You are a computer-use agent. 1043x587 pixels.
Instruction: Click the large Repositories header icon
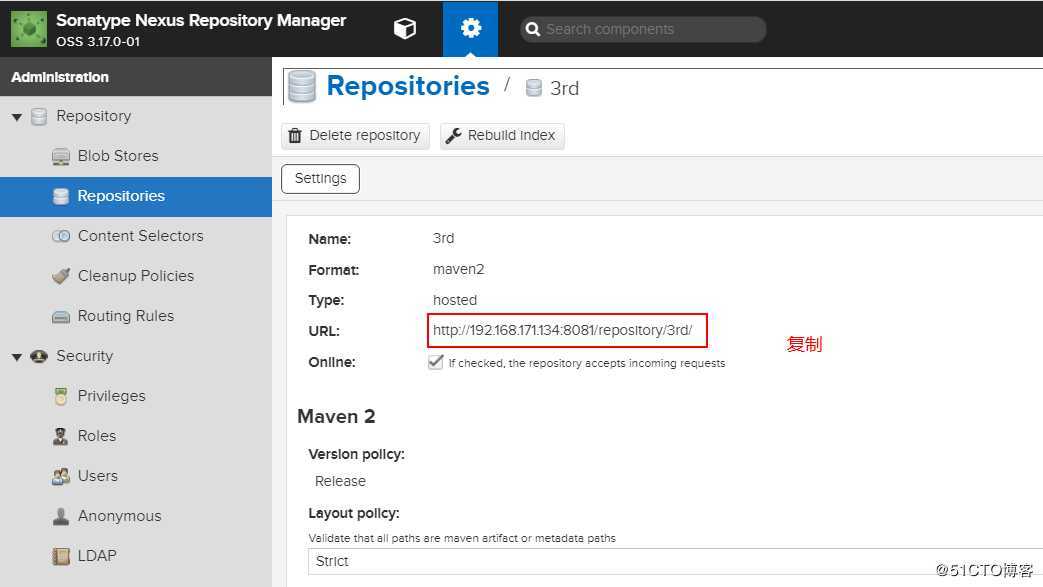(301, 87)
